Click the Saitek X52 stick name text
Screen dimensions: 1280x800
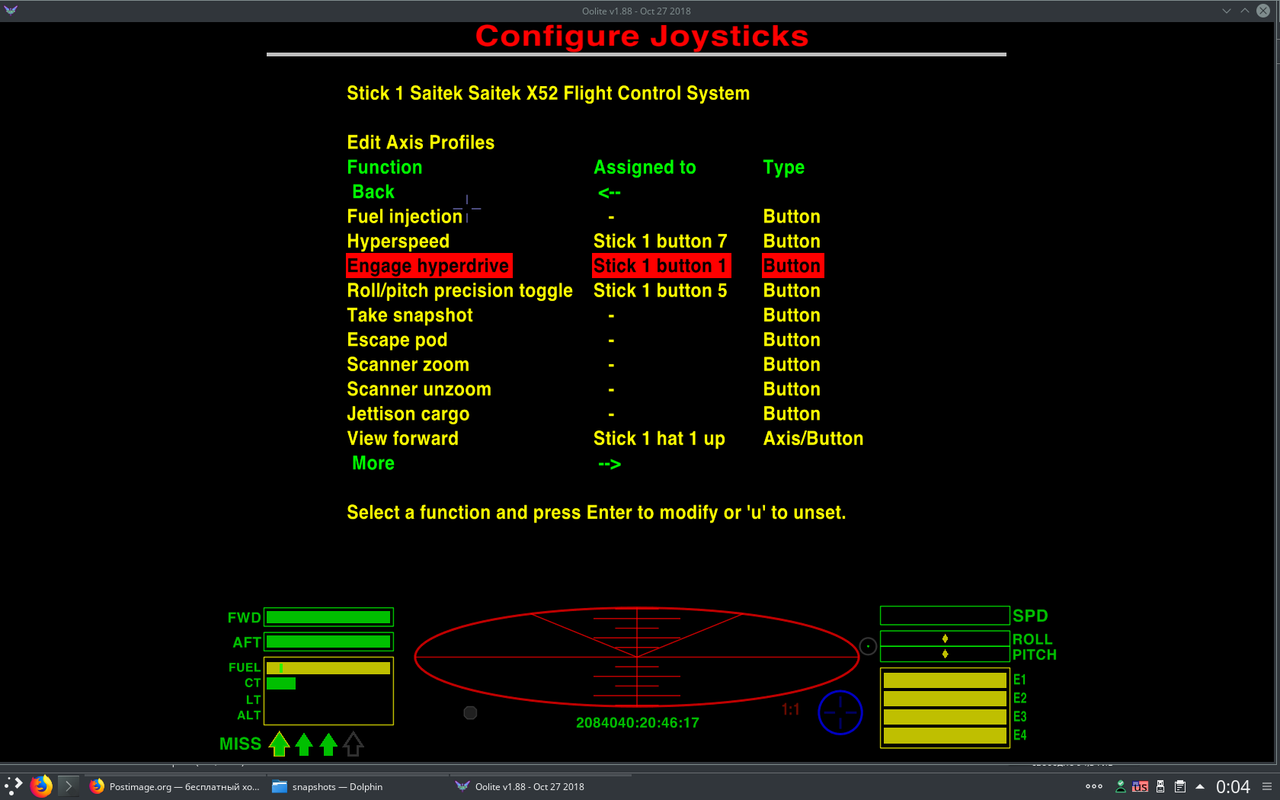tap(548, 93)
